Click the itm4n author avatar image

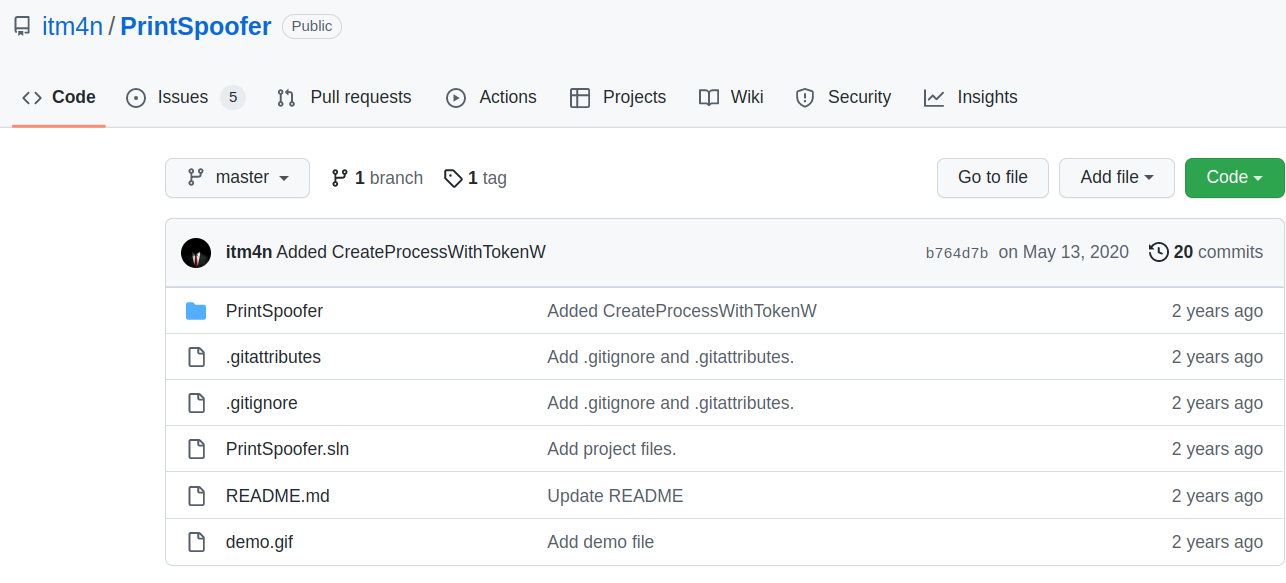click(x=196, y=253)
